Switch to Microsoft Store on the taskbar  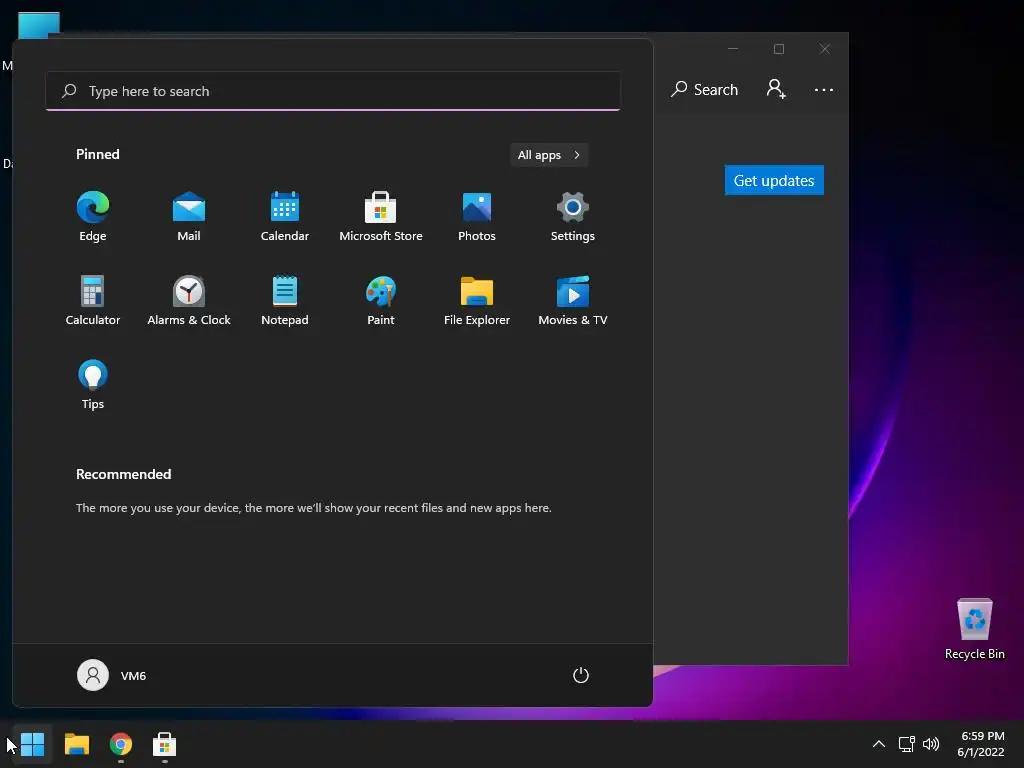[165, 744]
